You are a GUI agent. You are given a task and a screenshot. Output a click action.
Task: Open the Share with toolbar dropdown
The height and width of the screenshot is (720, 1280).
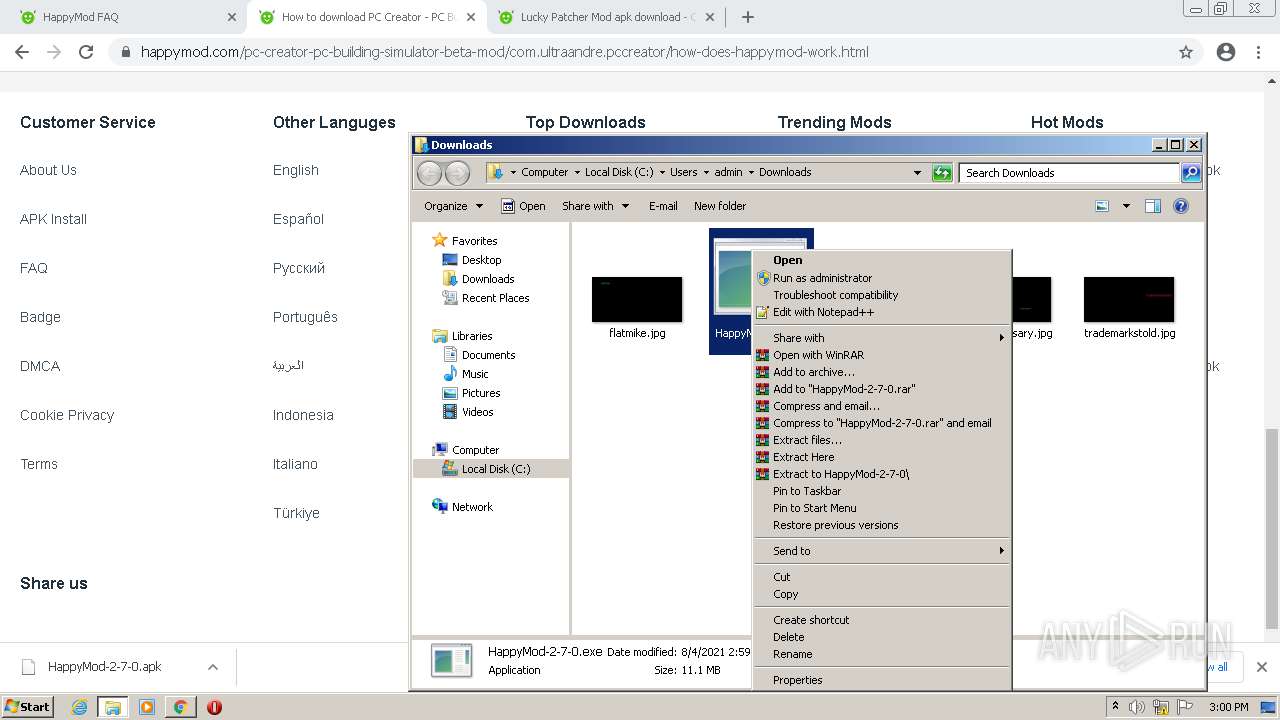tap(595, 206)
